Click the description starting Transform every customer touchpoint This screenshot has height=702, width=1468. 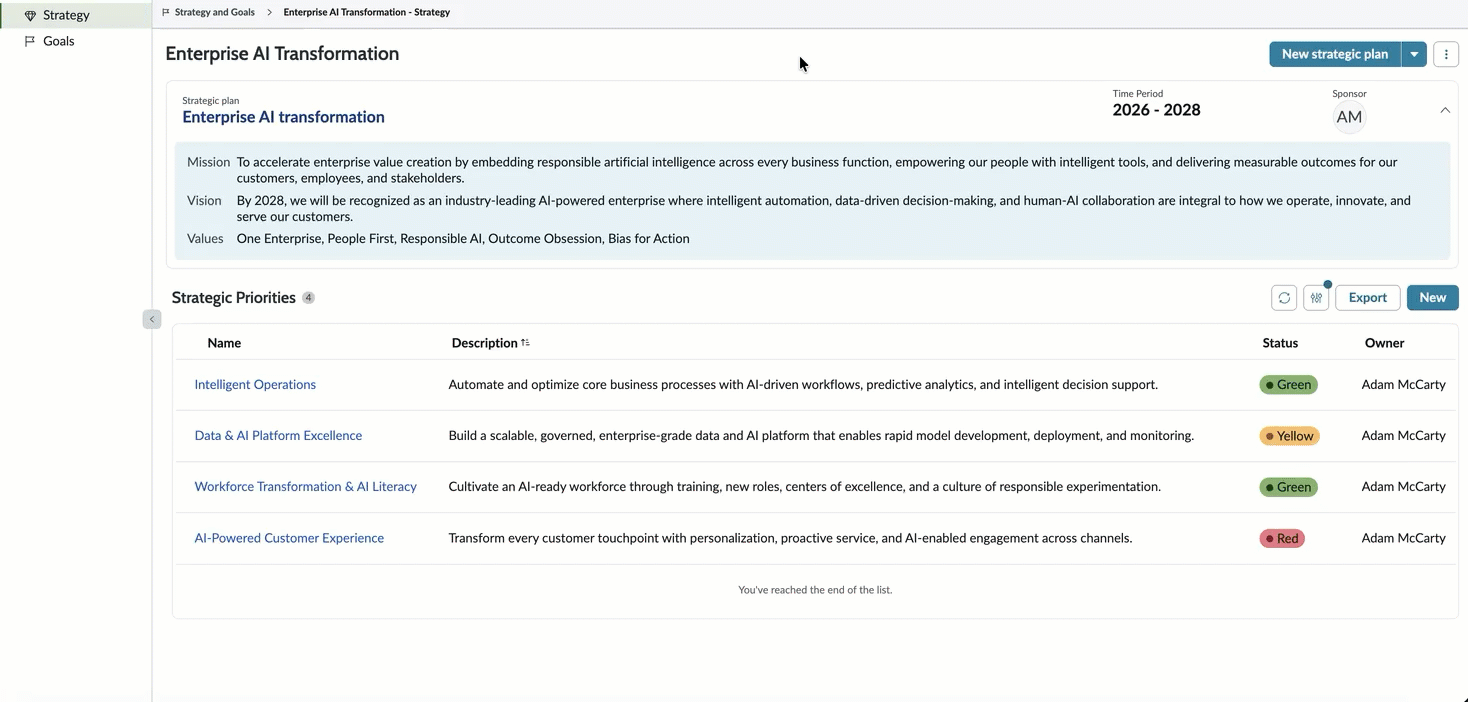point(790,538)
